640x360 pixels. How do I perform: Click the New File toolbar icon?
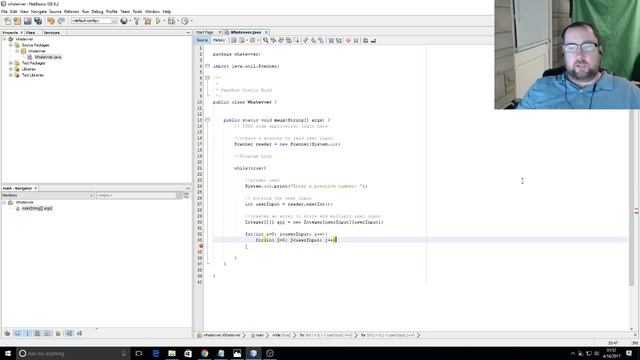(8, 21)
